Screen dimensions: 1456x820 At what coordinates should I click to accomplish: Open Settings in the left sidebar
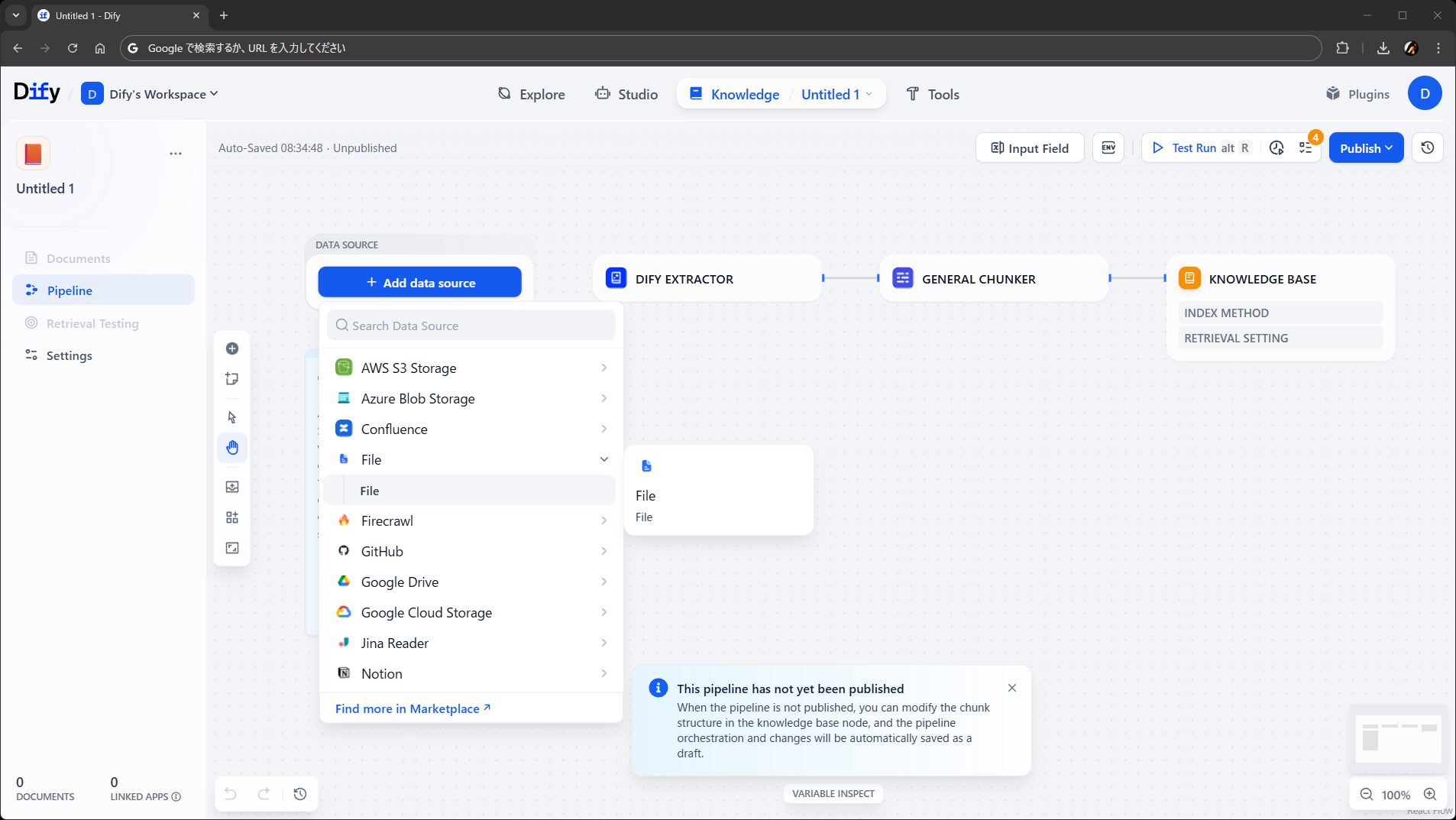[x=69, y=355]
